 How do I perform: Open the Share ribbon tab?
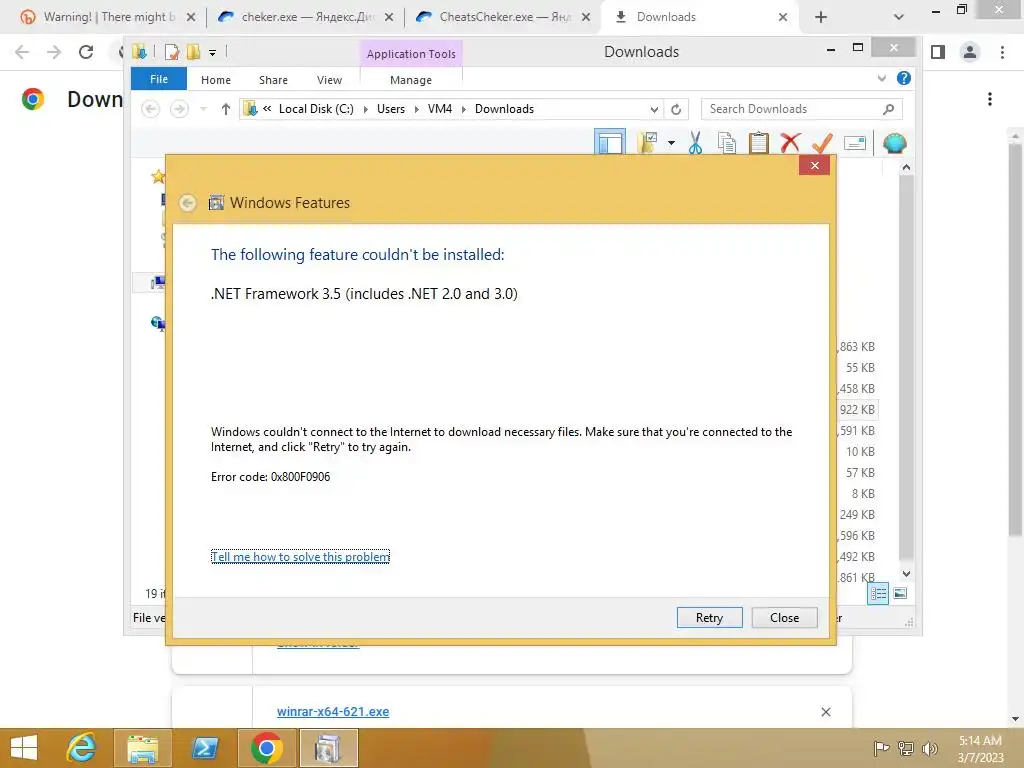click(273, 80)
